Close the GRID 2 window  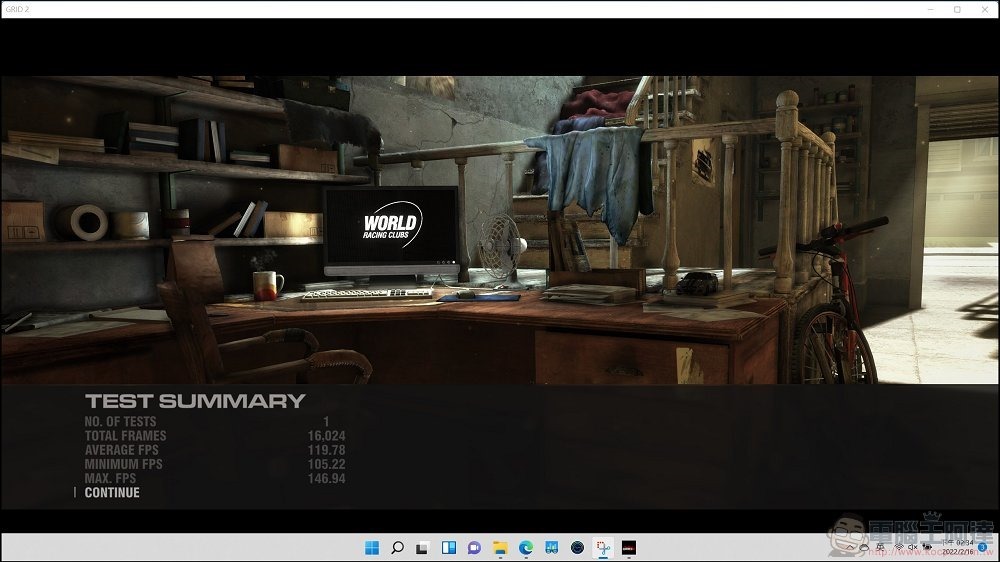point(985,9)
